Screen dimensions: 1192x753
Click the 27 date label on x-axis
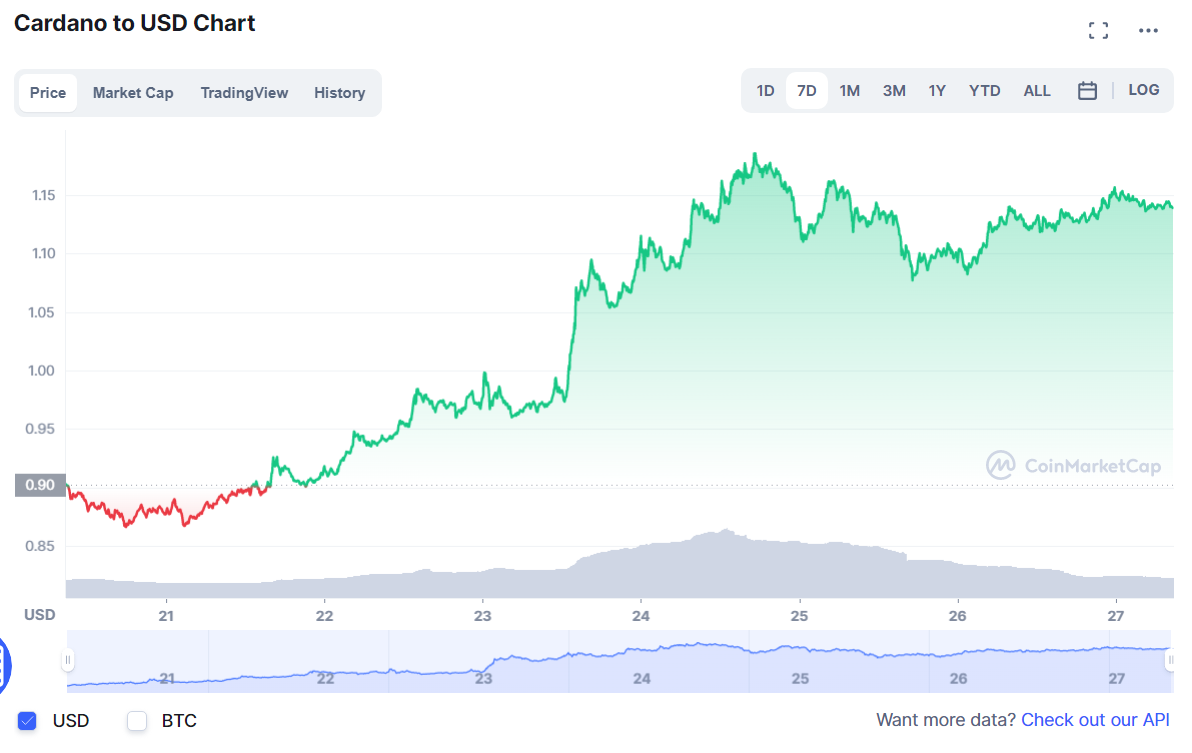pyautogui.click(x=1115, y=615)
